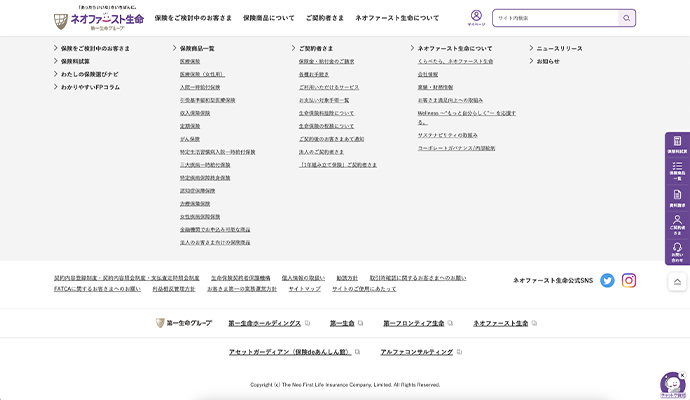Open the ニュースリリース link
This screenshot has height=400, width=690.
pyautogui.click(x=559, y=48)
